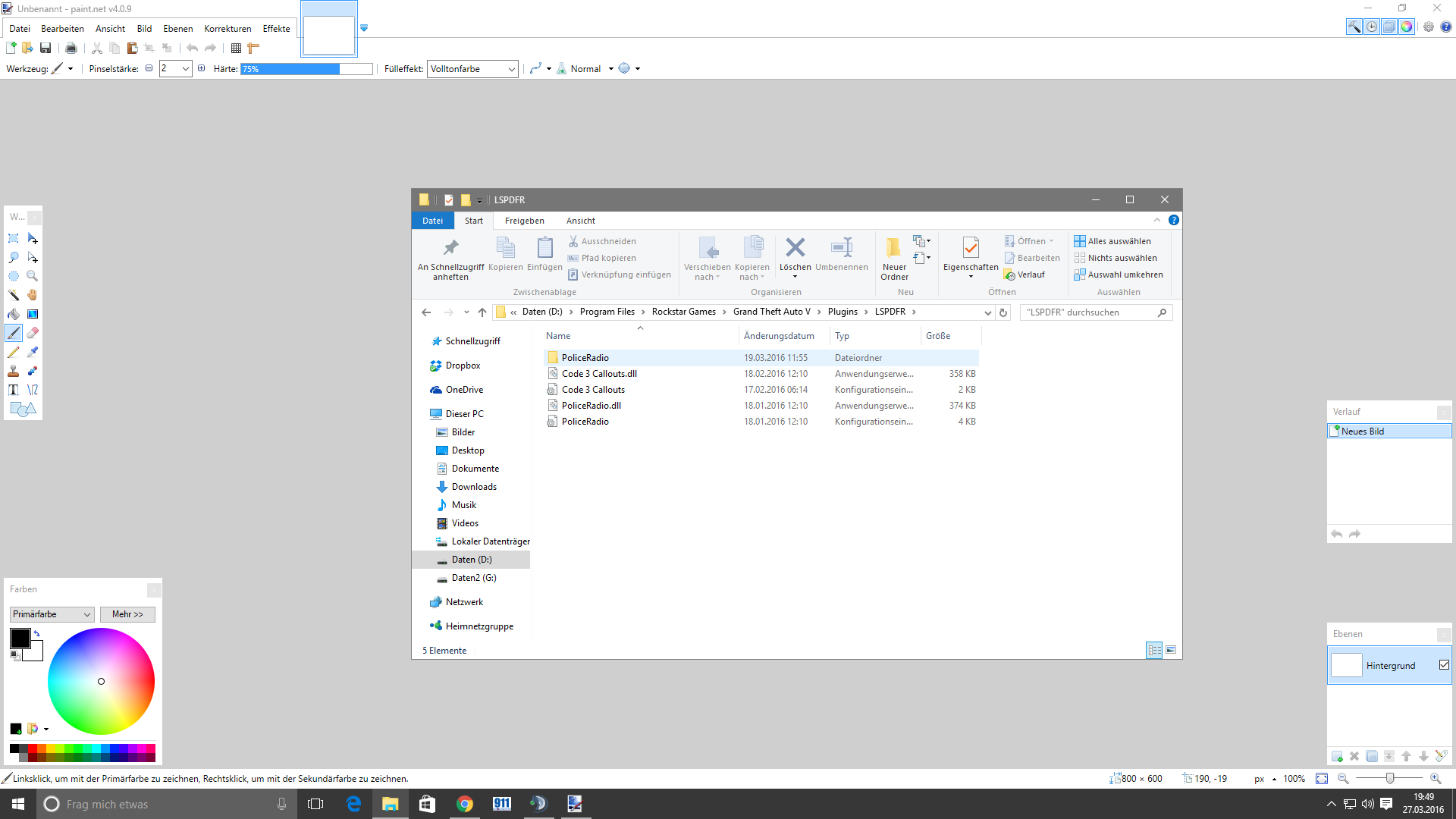1456x819 pixels.
Task: Select the Clone Stamp tool
Action: coord(14,371)
